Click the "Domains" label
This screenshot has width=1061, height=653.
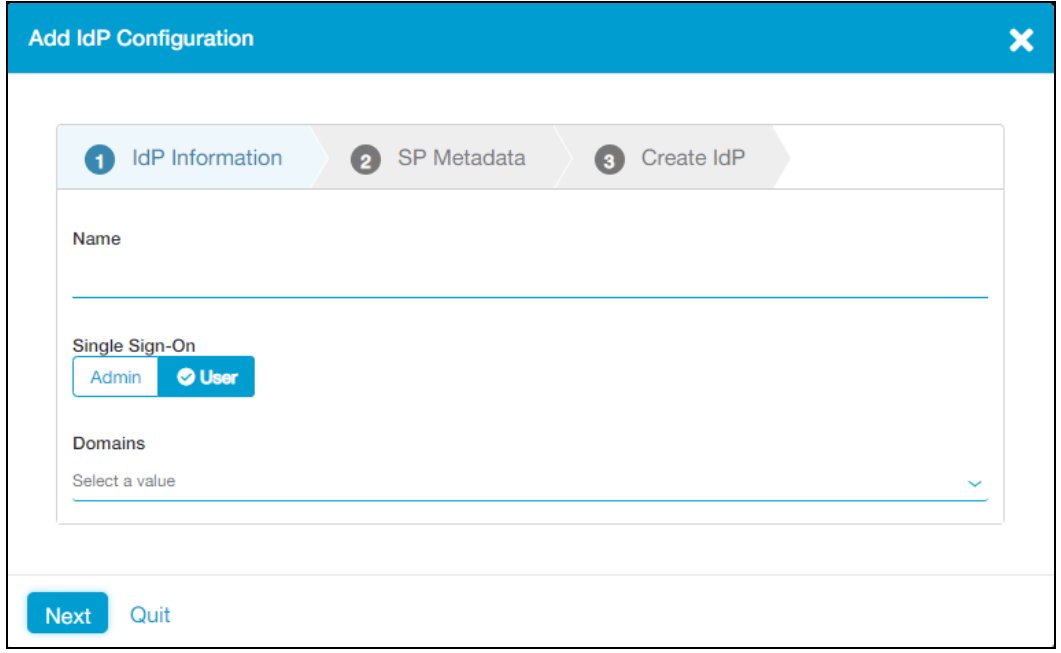pos(109,443)
